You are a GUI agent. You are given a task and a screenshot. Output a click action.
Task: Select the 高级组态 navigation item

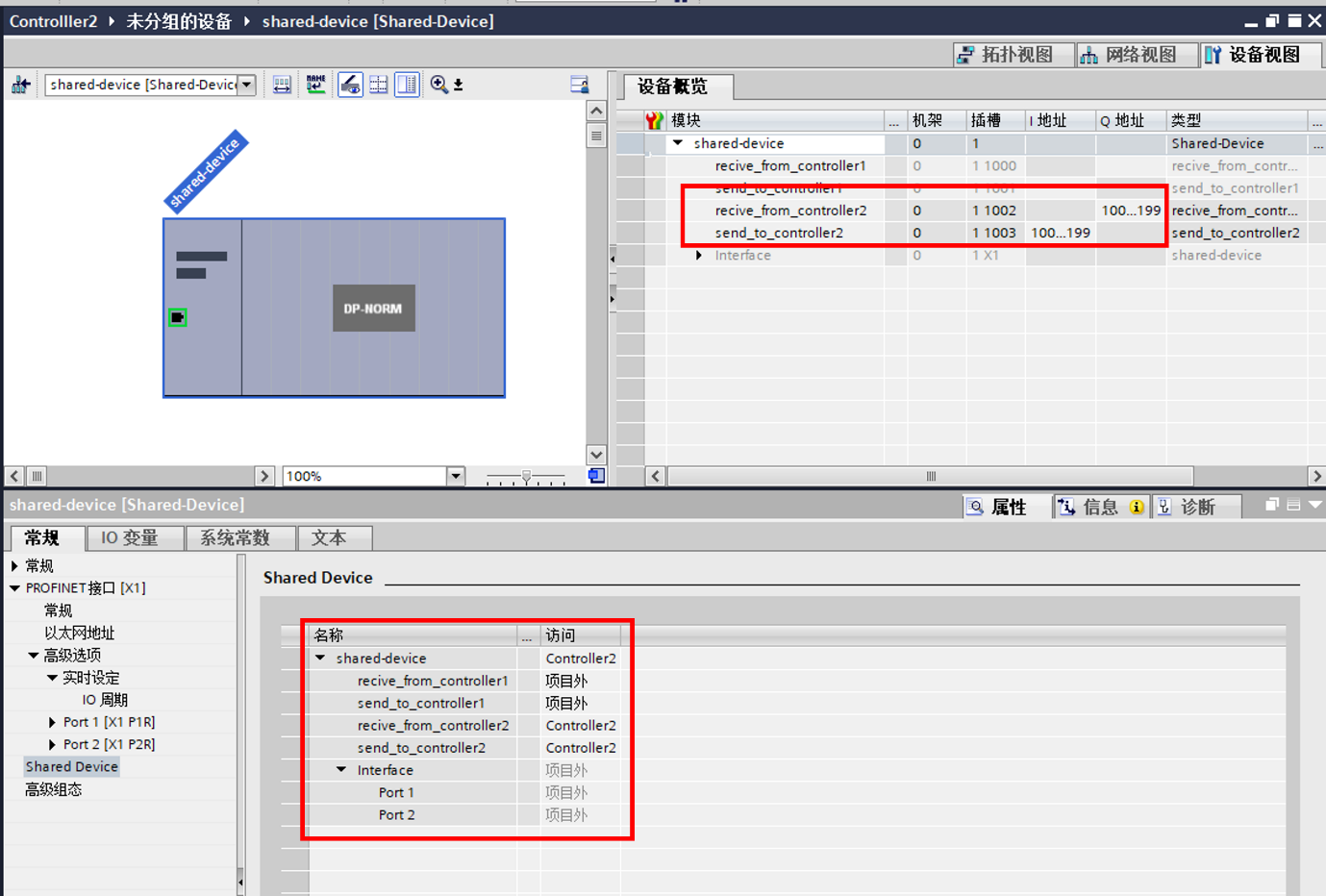coord(54,790)
